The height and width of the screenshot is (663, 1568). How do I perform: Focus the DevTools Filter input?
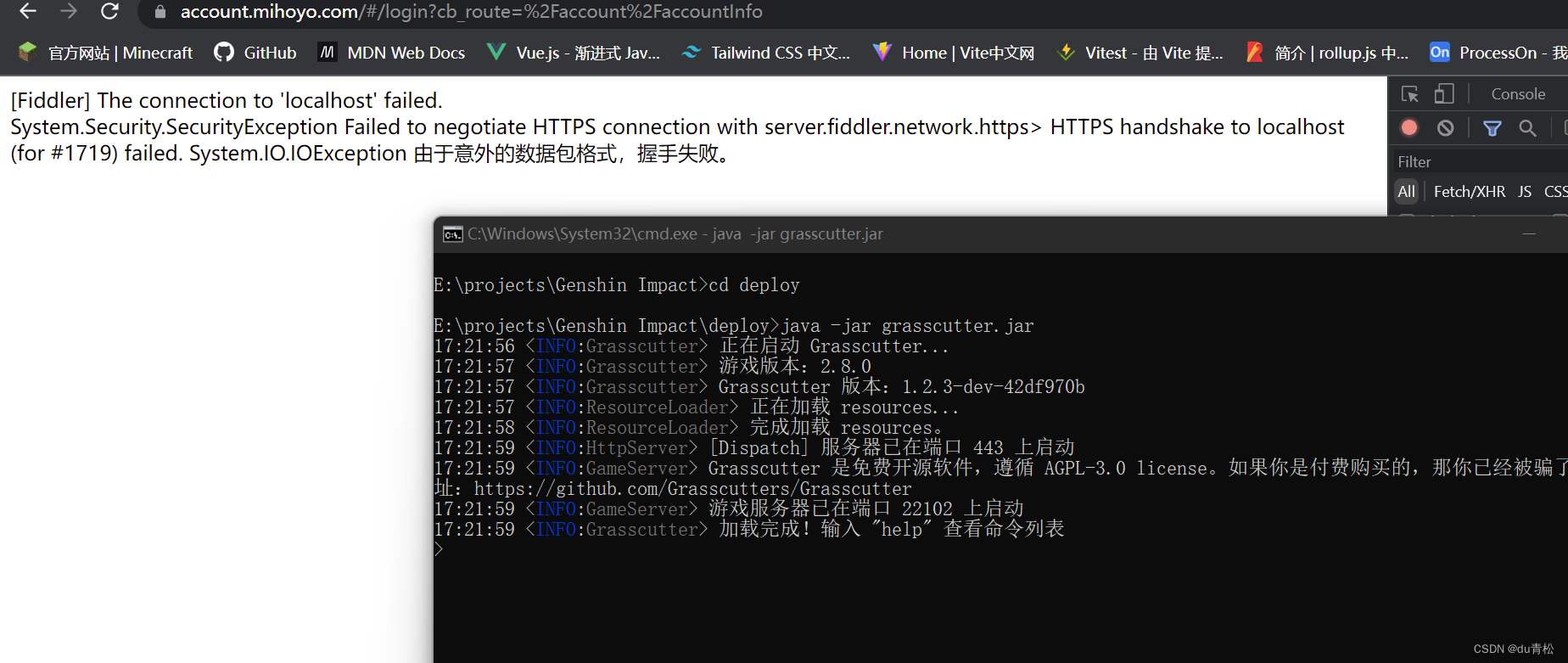[x=1481, y=161]
